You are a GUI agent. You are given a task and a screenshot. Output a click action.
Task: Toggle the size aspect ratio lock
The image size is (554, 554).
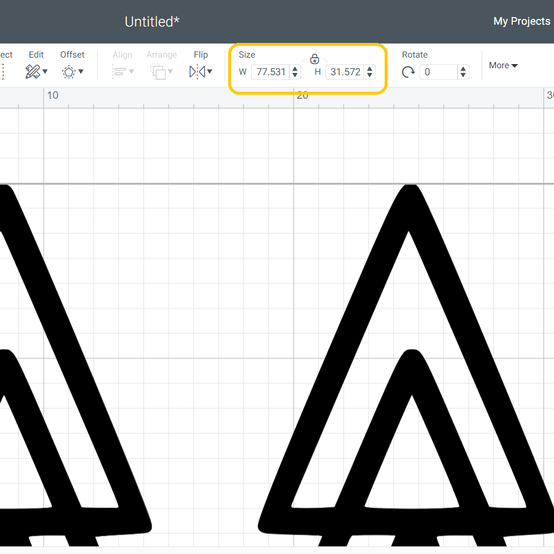(x=314, y=59)
